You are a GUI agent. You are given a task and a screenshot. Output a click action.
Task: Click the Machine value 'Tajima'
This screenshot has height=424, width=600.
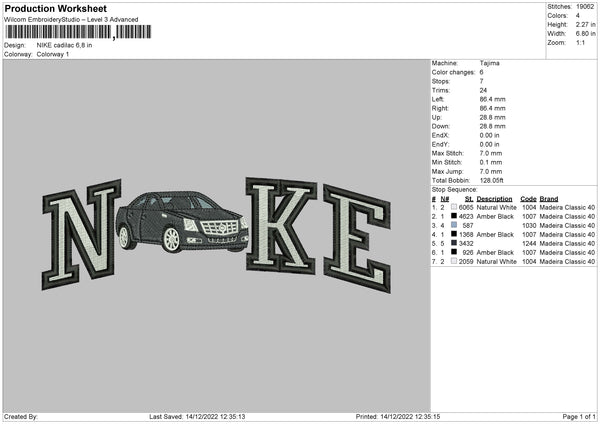489,63
